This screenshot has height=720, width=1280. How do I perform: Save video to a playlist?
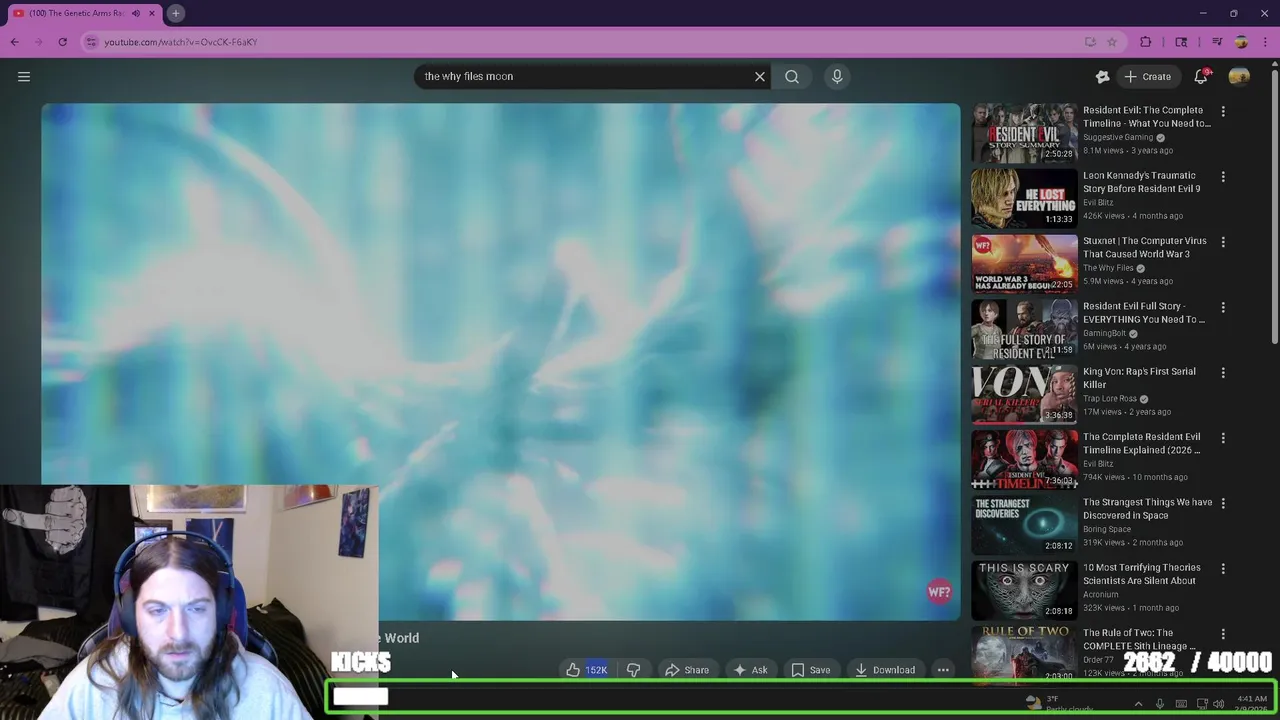click(x=811, y=670)
